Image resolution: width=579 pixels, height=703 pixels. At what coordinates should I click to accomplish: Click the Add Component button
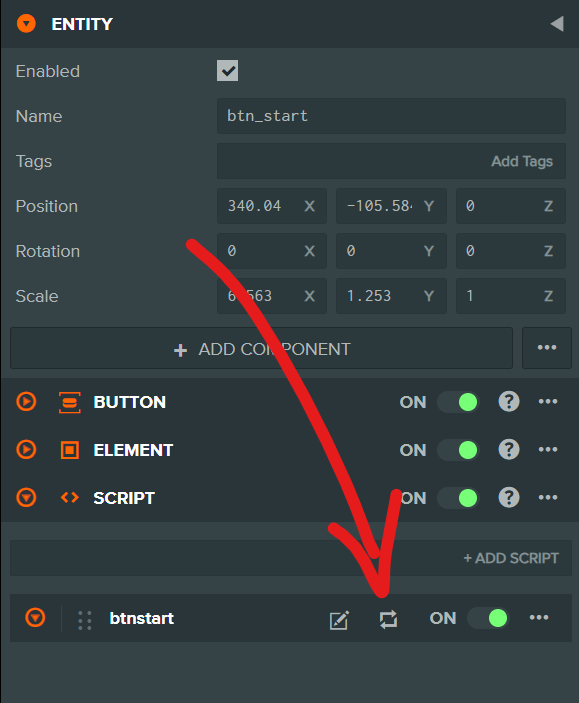(261, 348)
